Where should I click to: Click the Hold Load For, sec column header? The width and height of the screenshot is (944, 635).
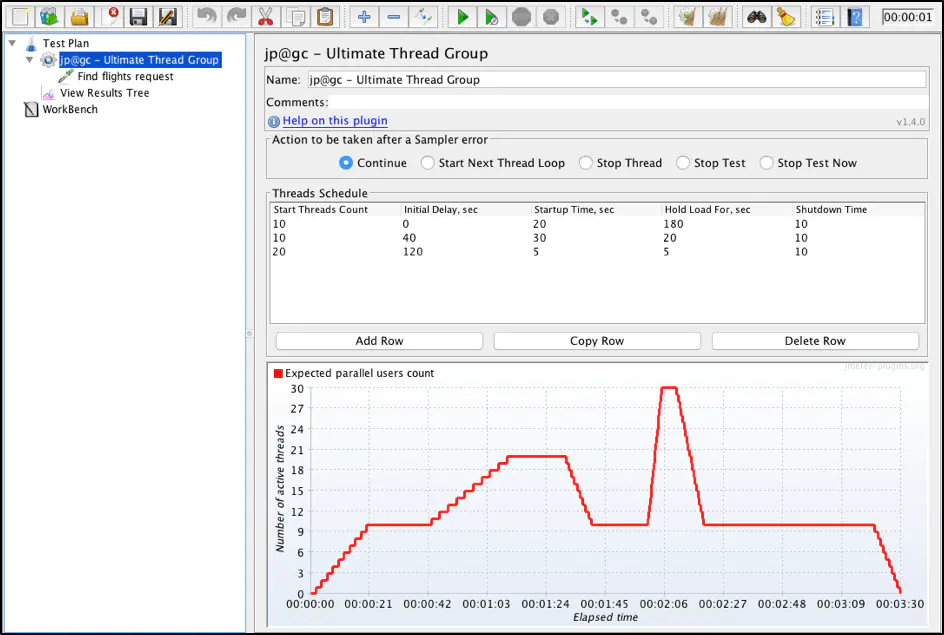tap(727, 209)
